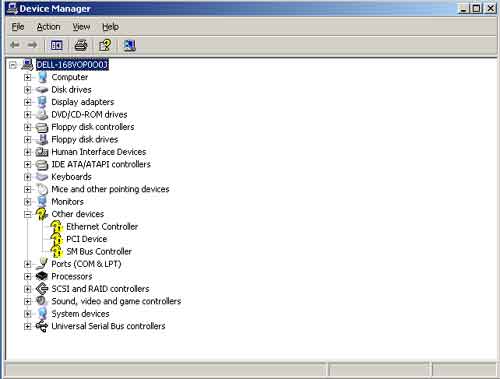Click the Ethernet Controller warning icon
This screenshot has height=379, width=500.
click(x=56, y=227)
